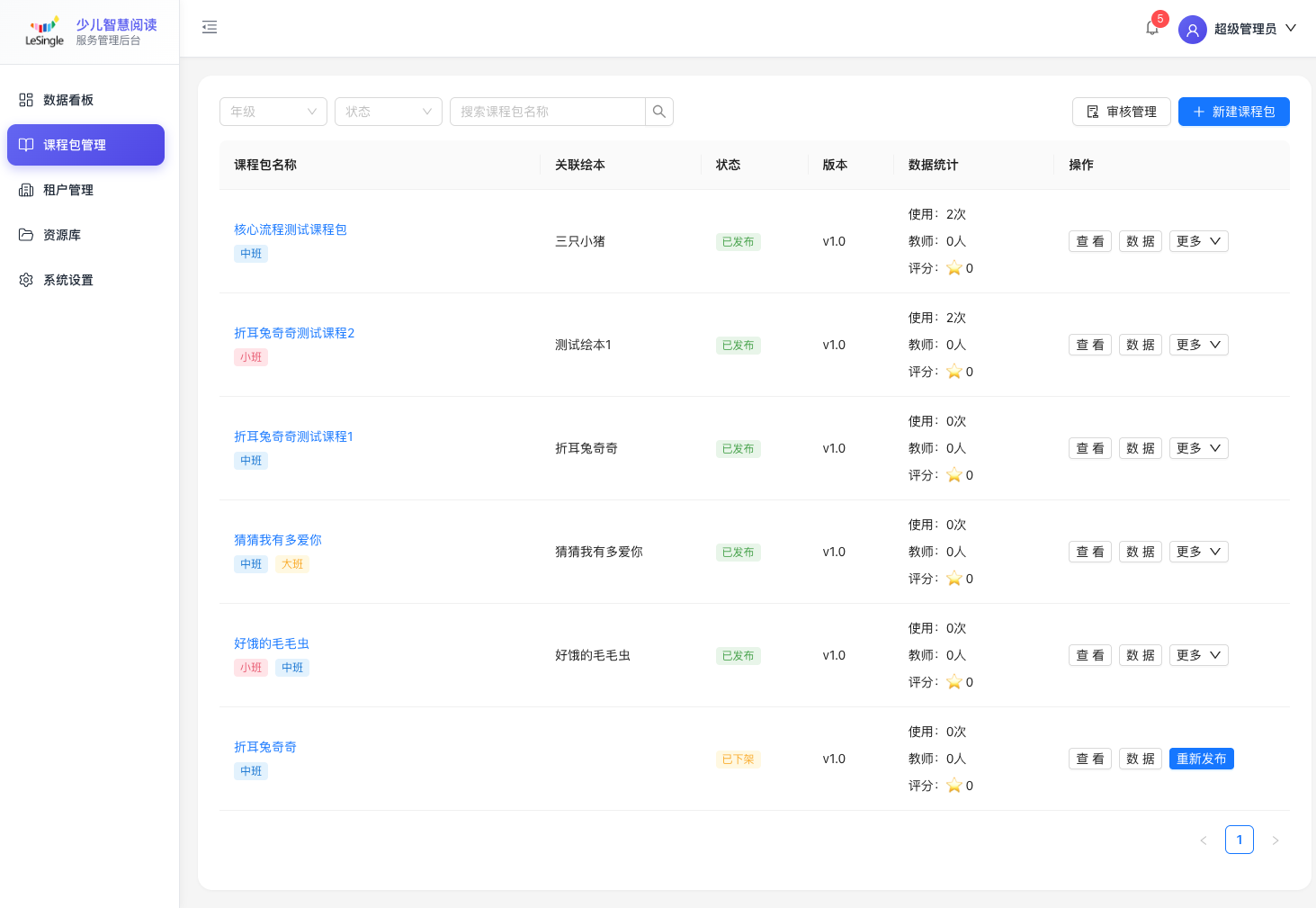The height and width of the screenshot is (908, 1316).
Task: Collapse the sidebar with the menu fold icon
Action: pyautogui.click(x=210, y=28)
